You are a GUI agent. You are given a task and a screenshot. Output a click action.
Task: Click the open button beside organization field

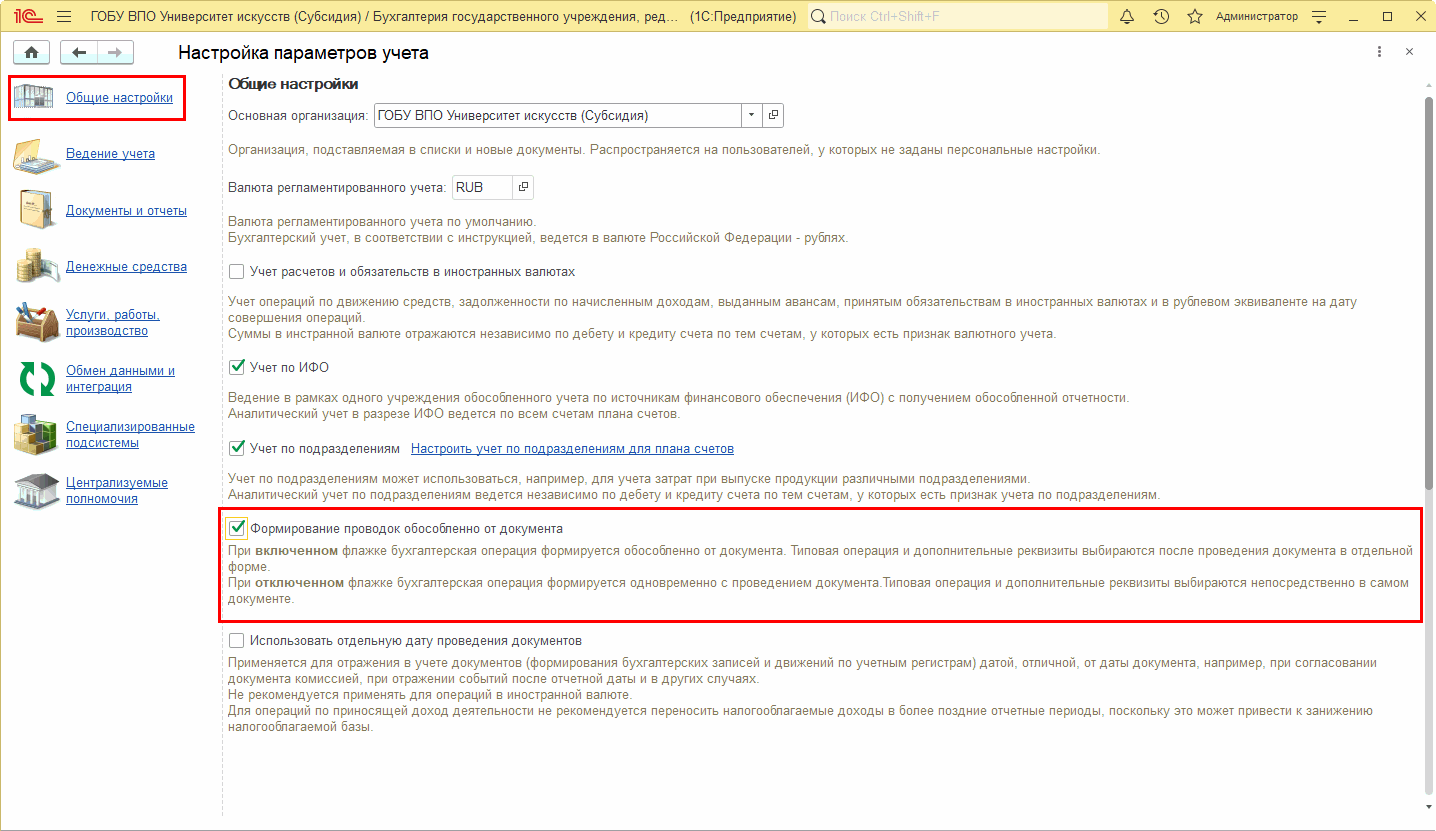[x=773, y=115]
